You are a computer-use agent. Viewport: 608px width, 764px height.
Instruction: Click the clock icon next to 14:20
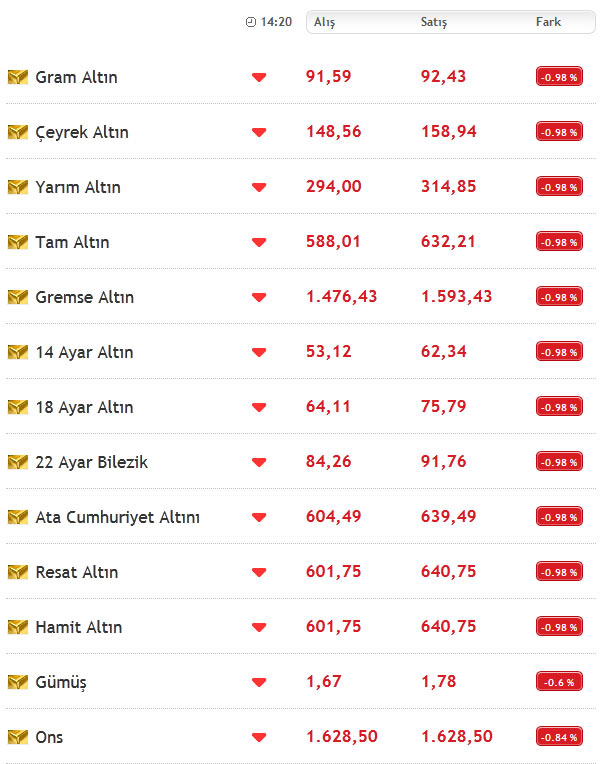250,22
